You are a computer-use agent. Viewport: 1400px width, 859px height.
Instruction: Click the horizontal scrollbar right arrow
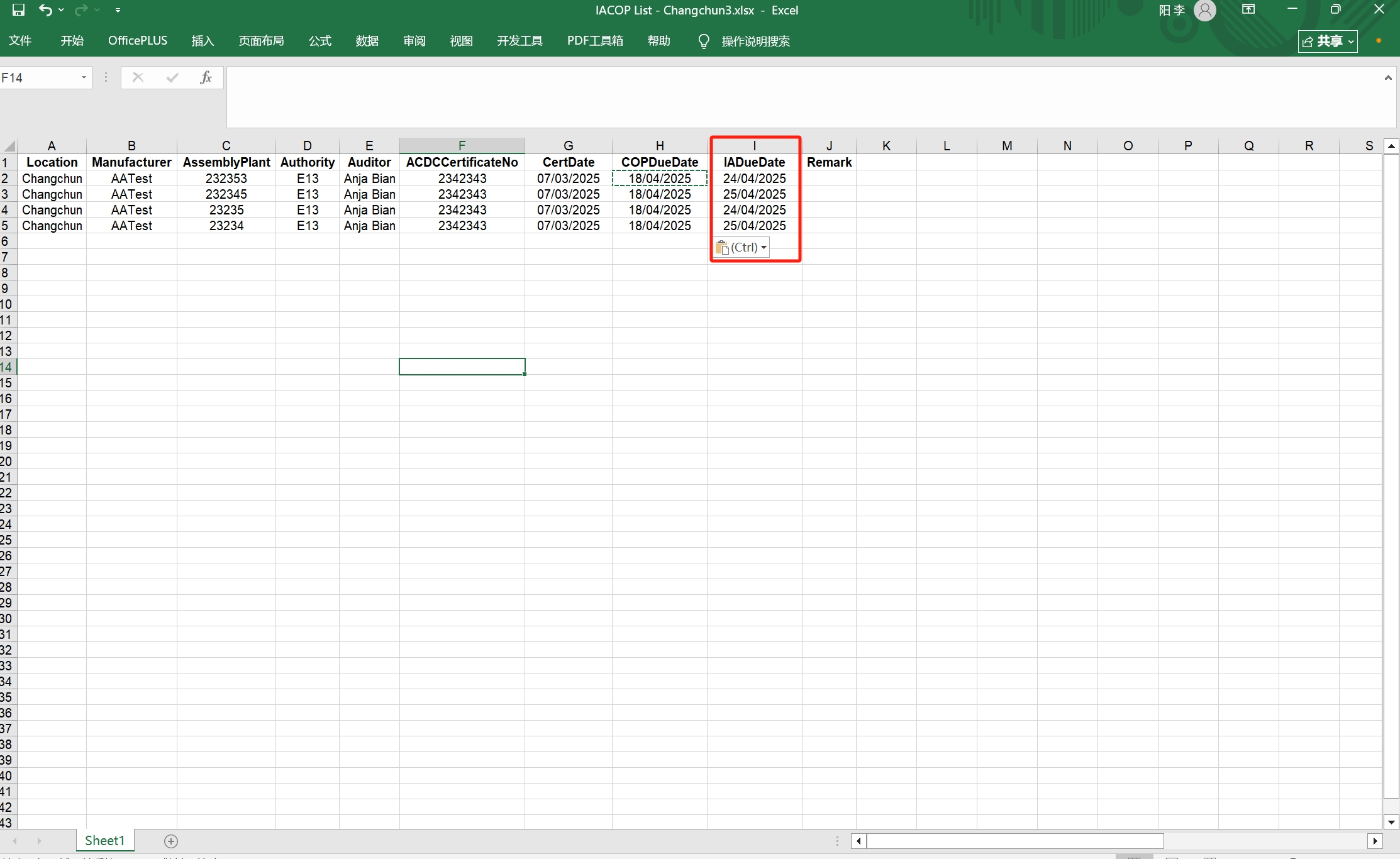[1375, 841]
